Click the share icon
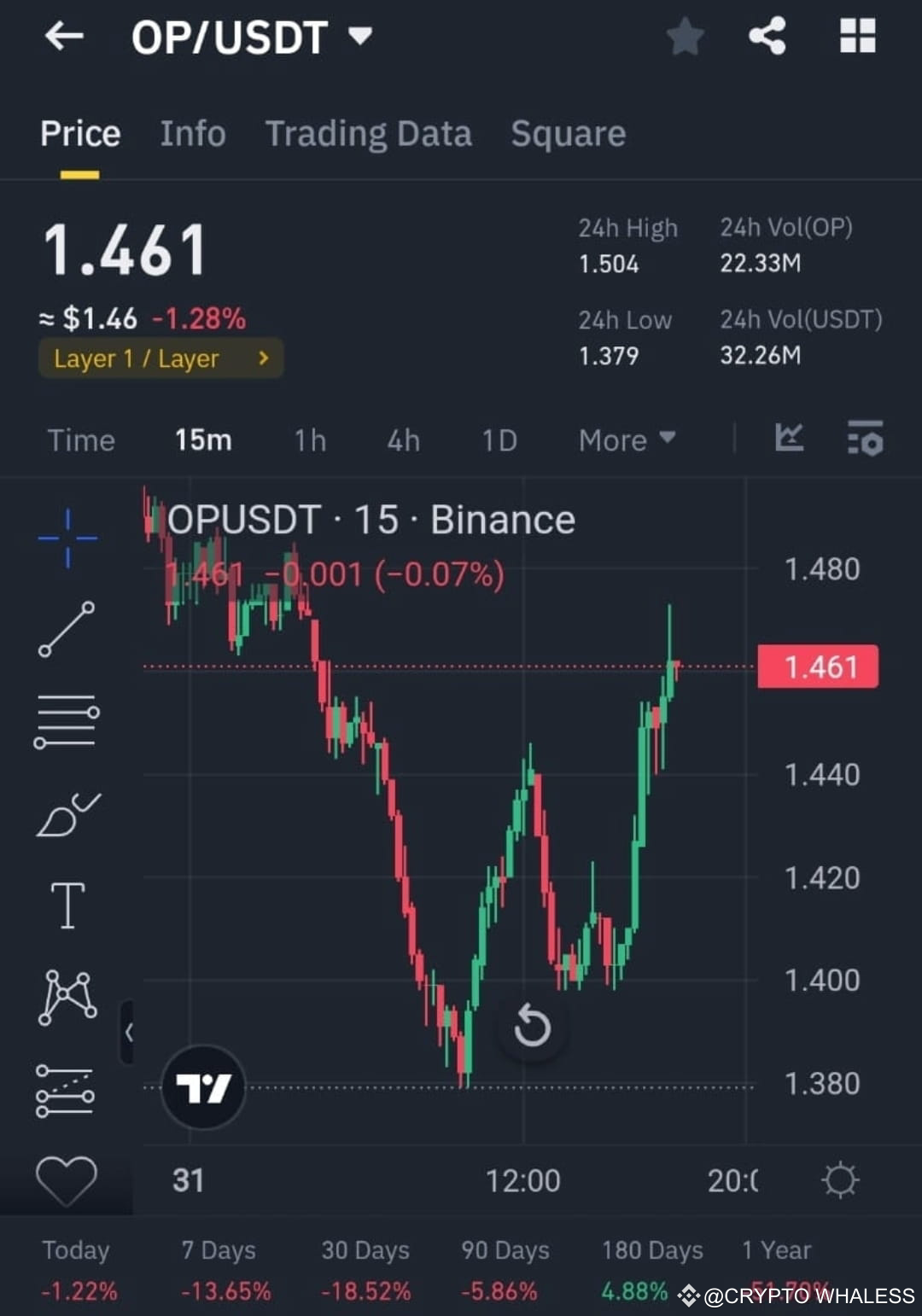The image size is (922, 1316). pos(767,36)
